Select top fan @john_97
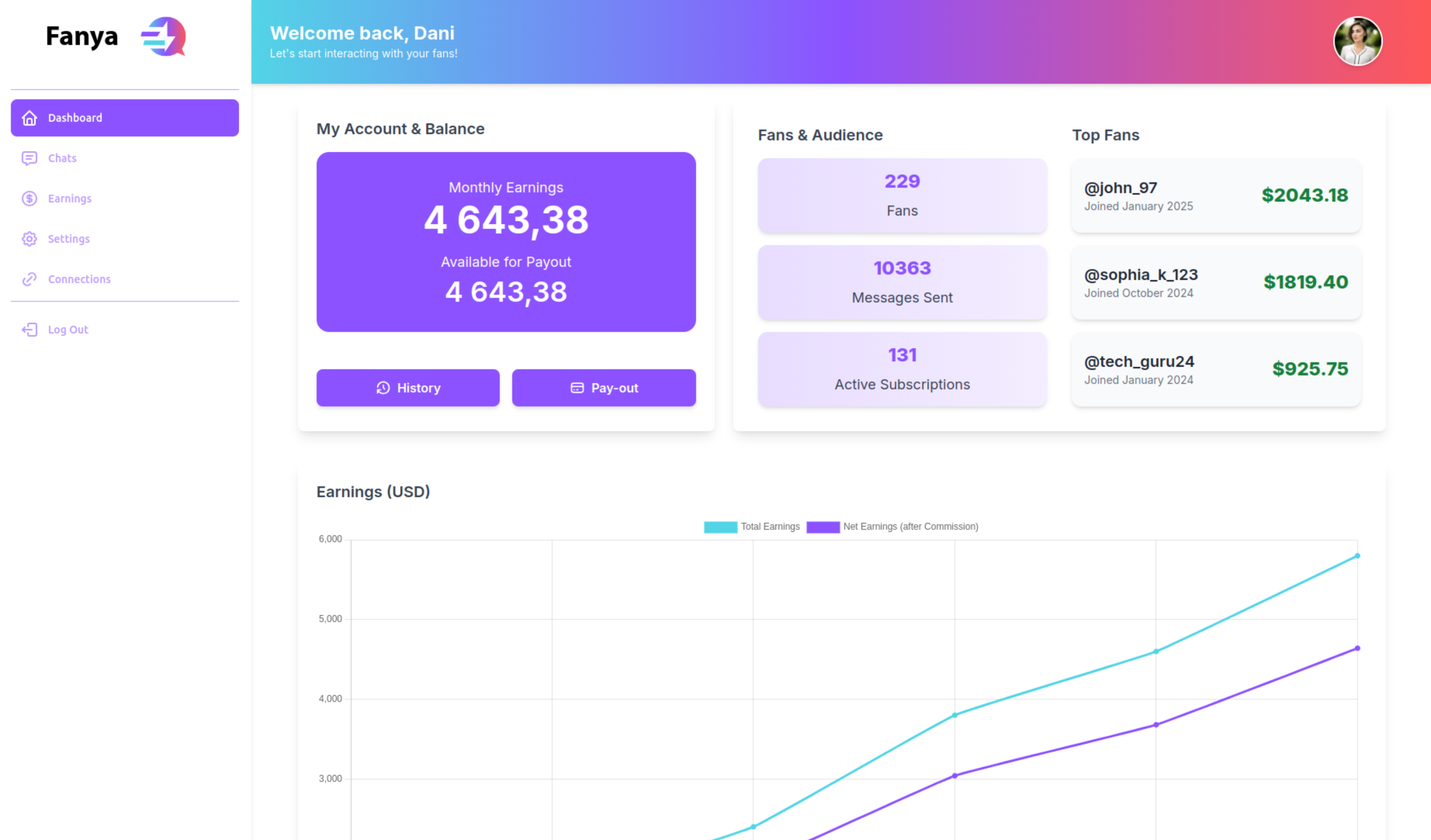Image resolution: width=1431 pixels, height=840 pixels. coord(1214,195)
